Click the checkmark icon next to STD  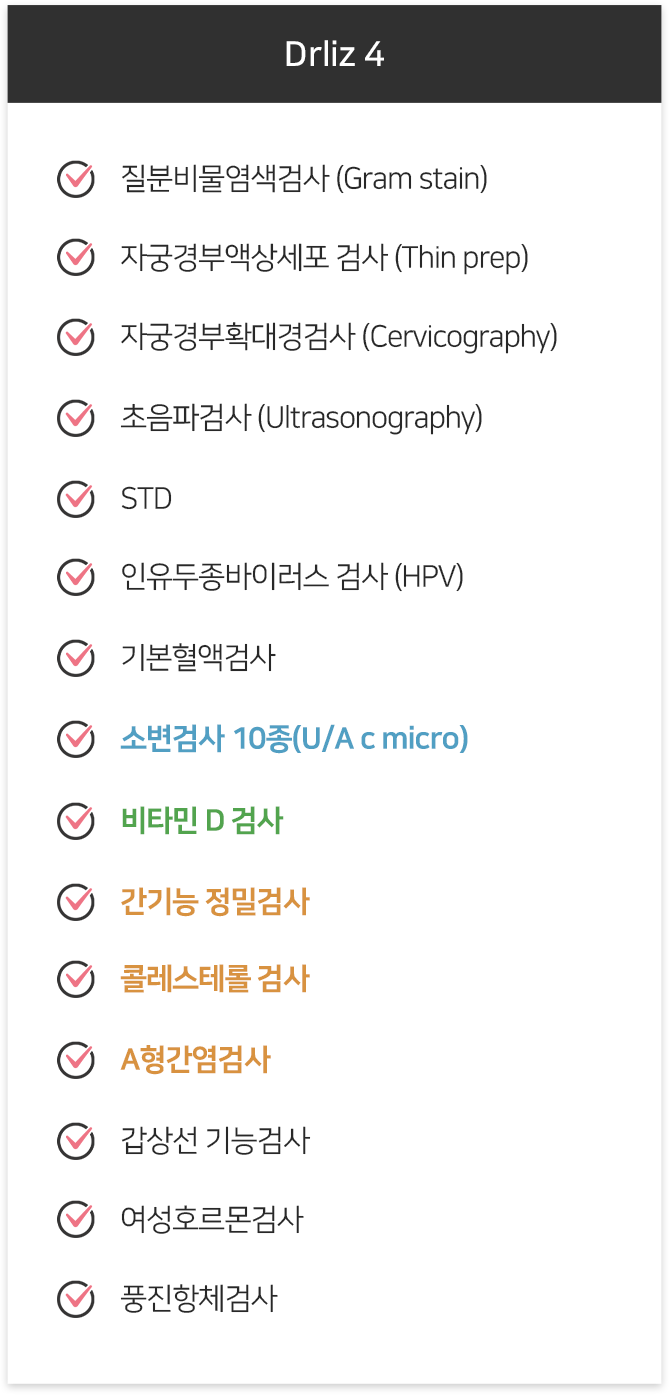click(x=76, y=497)
